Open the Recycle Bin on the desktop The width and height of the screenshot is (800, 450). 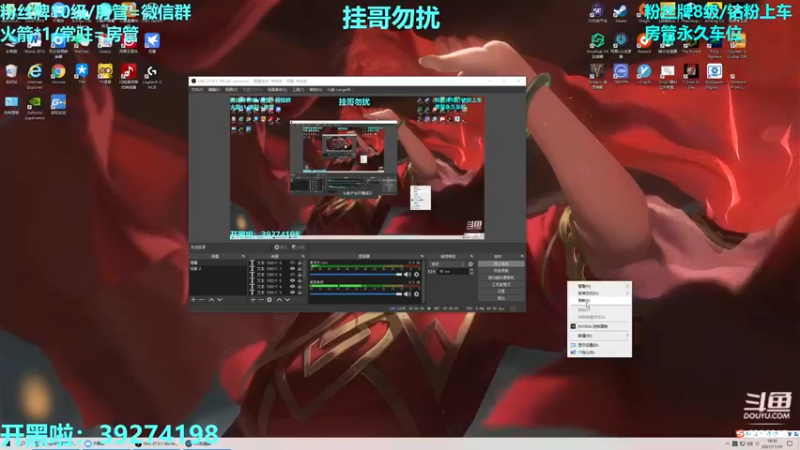[x=11, y=74]
